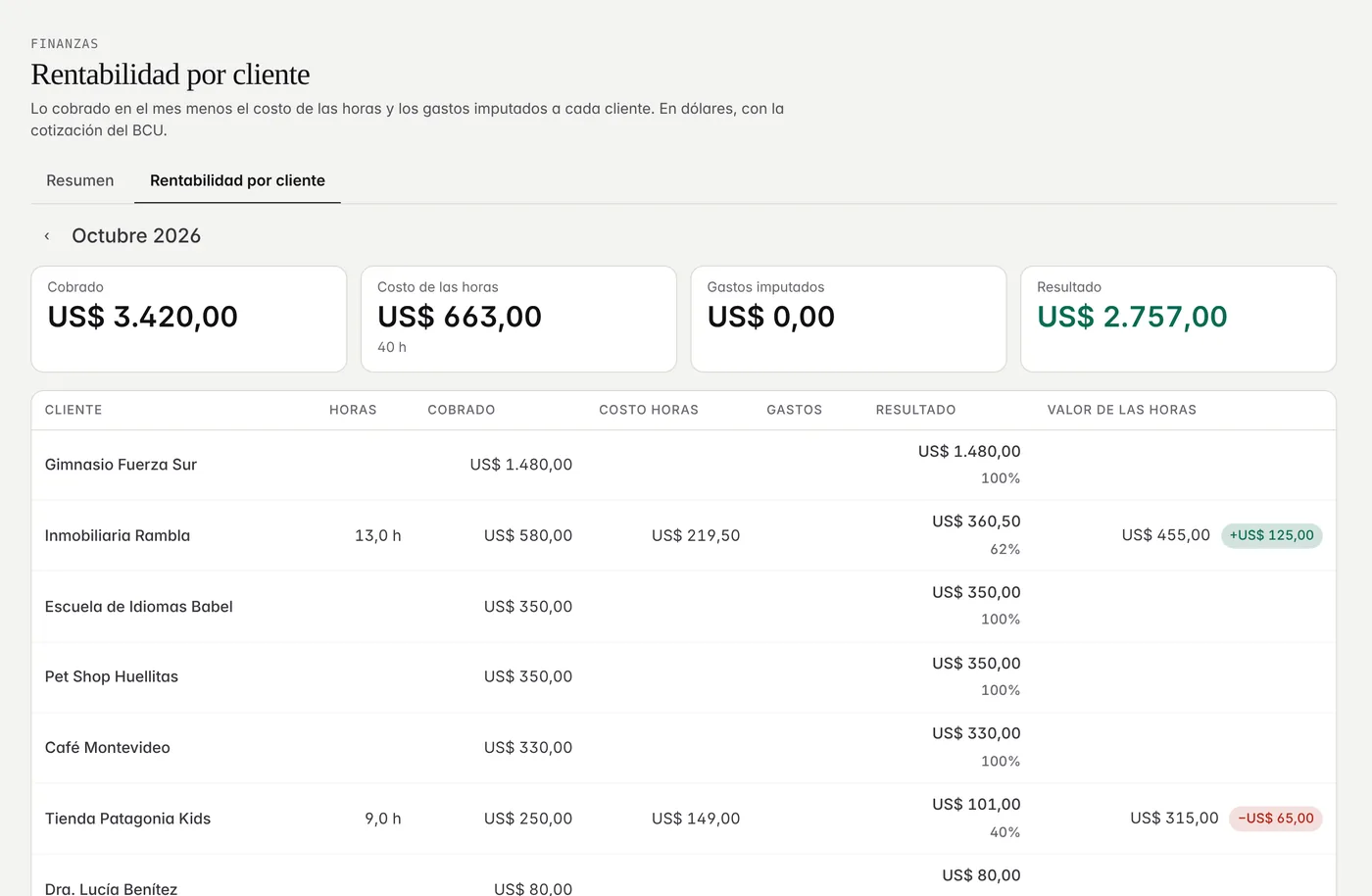1372x896 pixels.
Task: Open the Pet Shop Huellitas client row
Action: (x=683, y=677)
